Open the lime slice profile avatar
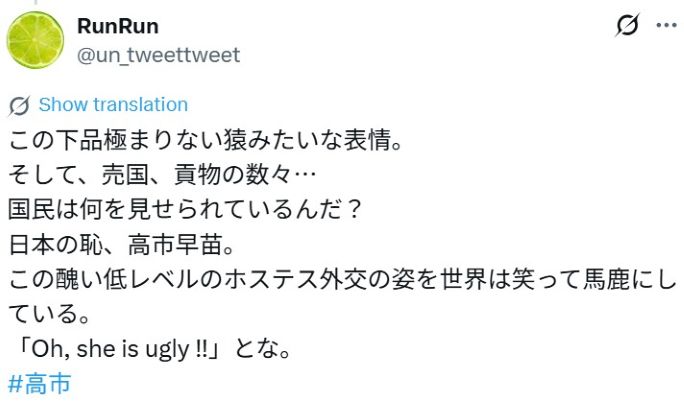684x405 pixels. [35, 40]
